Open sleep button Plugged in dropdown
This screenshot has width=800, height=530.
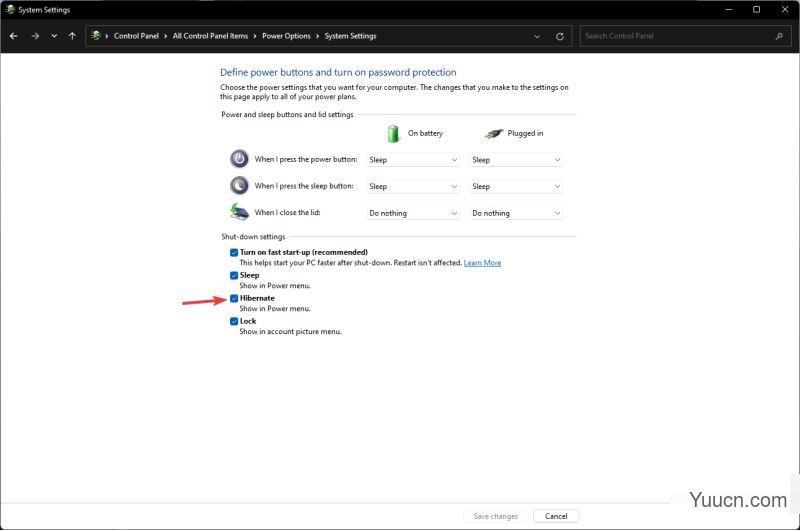[516, 186]
